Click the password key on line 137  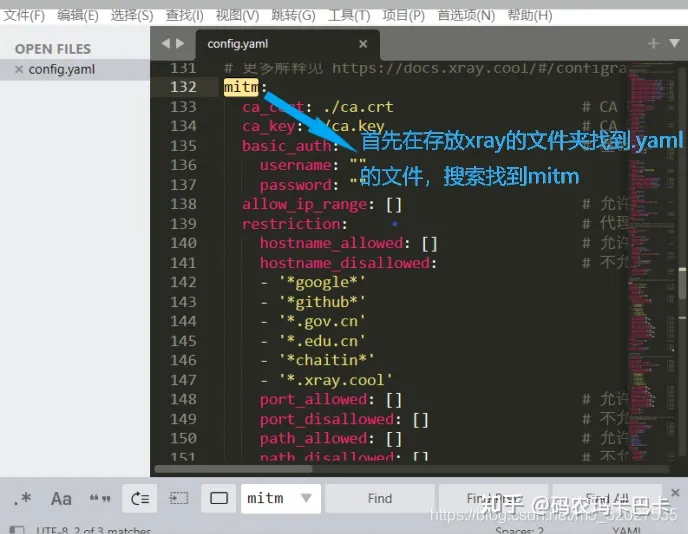tap(295, 185)
